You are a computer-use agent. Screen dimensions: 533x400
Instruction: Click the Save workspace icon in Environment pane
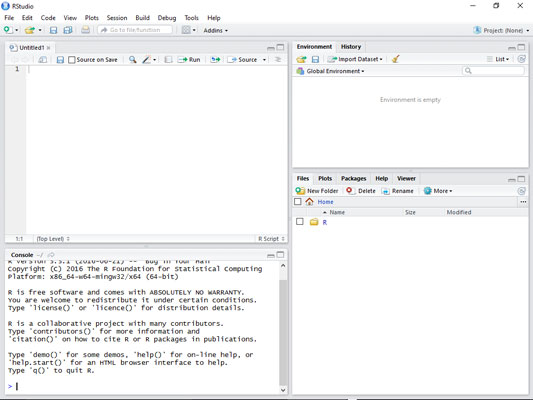315,59
